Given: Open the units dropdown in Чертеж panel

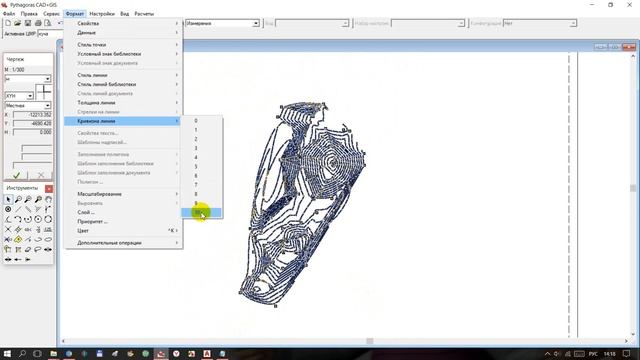Looking at the screenshot, I should coord(47,78).
